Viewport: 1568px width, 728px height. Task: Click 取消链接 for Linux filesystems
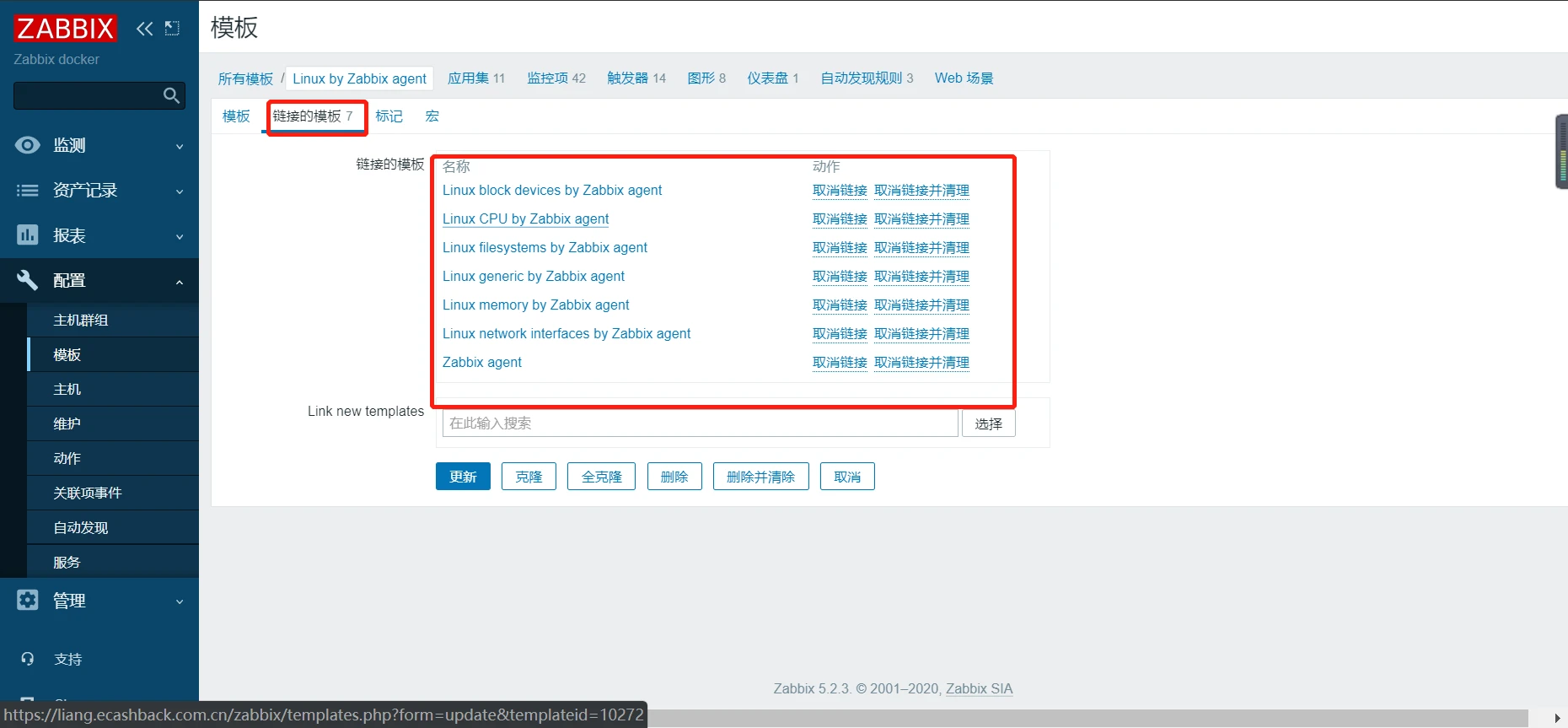click(x=840, y=248)
